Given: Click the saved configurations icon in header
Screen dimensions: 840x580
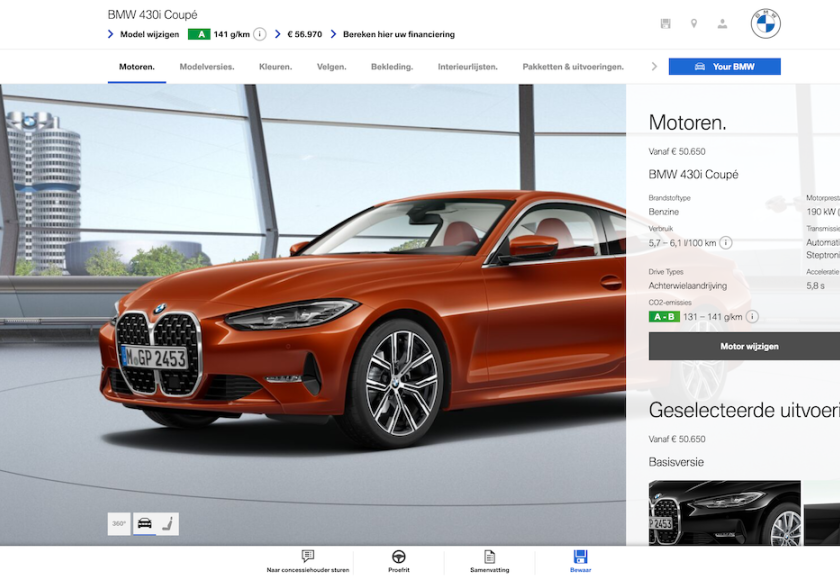Looking at the screenshot, I should (x=665, y=24).
